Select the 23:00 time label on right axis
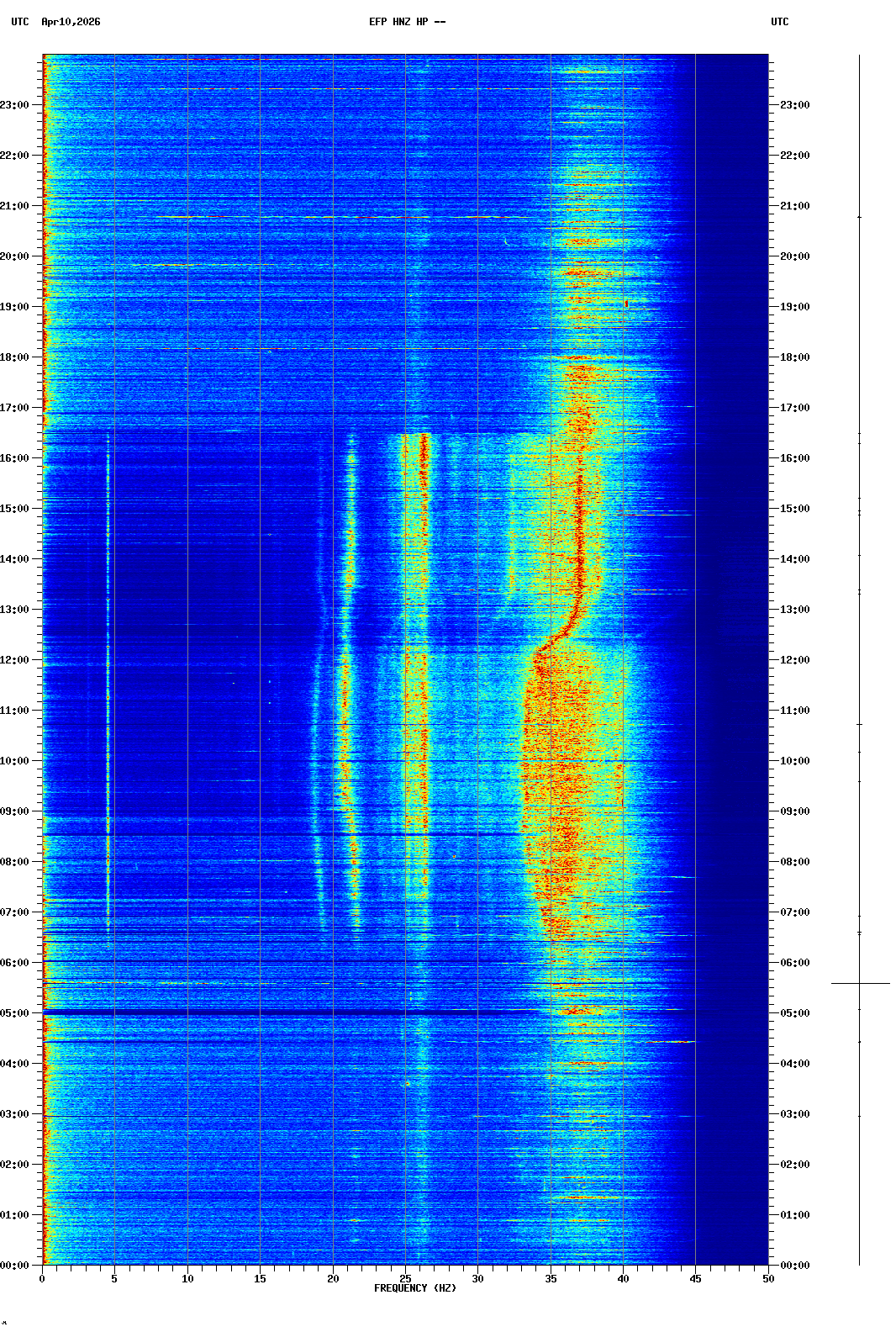Screen dimensions: 896x1332 pos(794,105)
